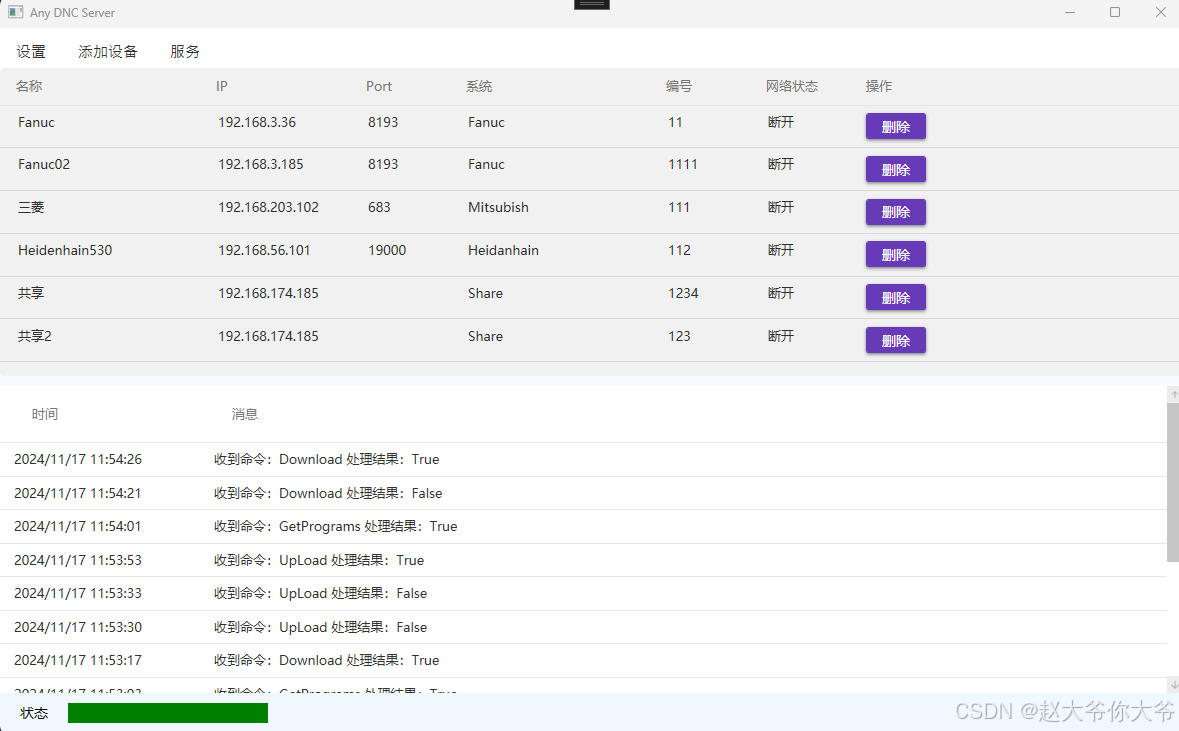Minimize the Any DNC Server window
Image resolution: width=1179 pixels, height=731 pixels.
point(1069,12)
